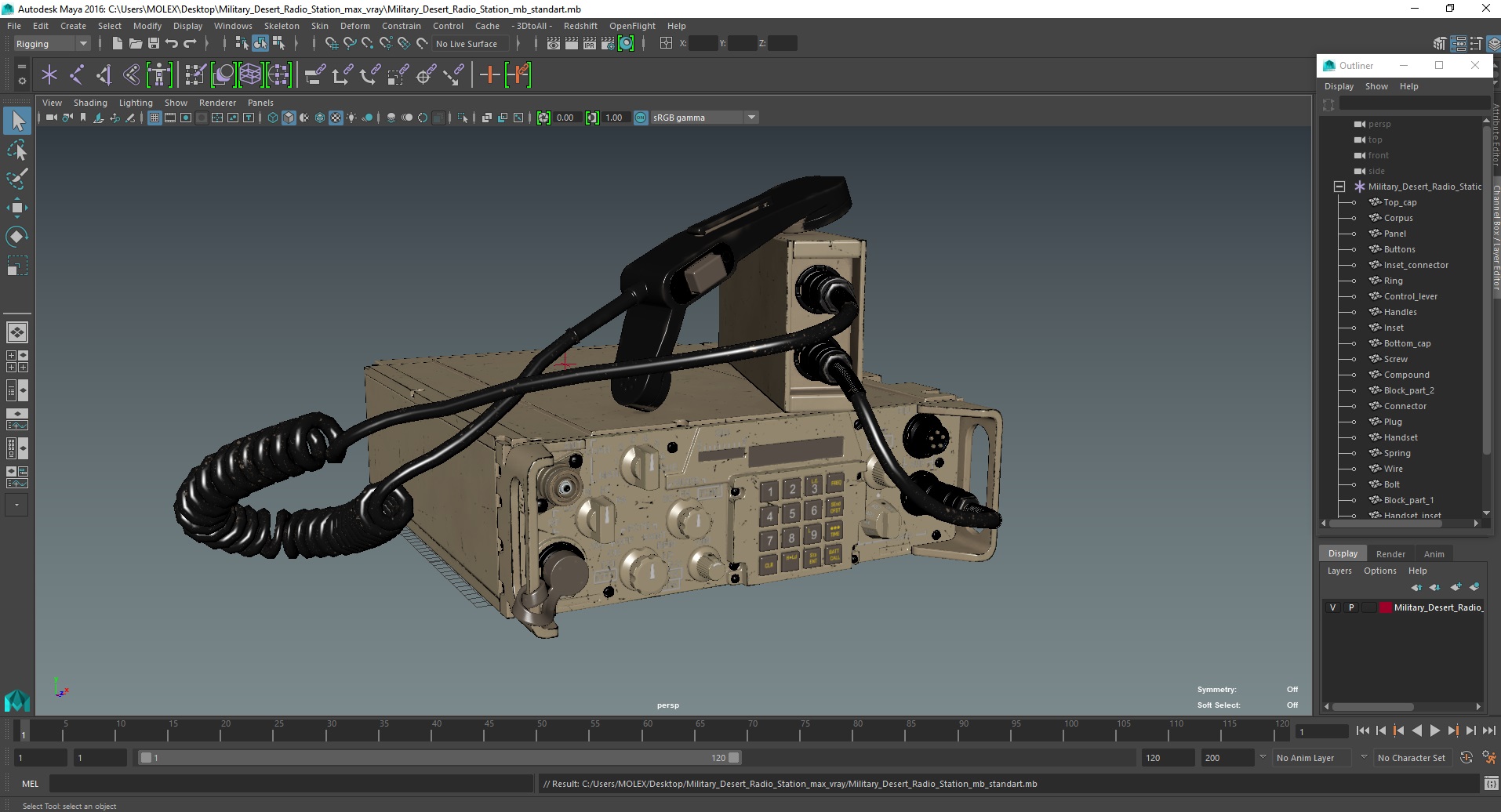Collapse the Military_Desert_Radio_Station group in Outliner
The width and height of the screenshot is (1501, 812).
click(x=1339, y=187)
